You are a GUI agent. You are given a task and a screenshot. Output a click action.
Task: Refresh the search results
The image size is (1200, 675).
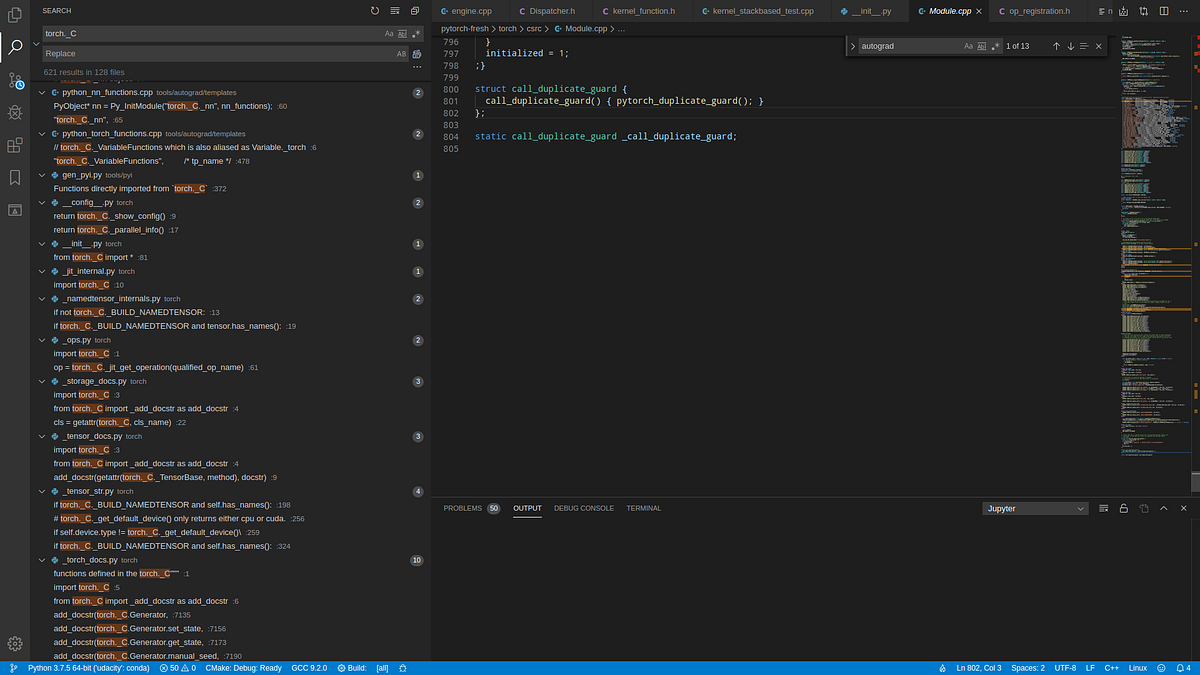click(375, 10)
